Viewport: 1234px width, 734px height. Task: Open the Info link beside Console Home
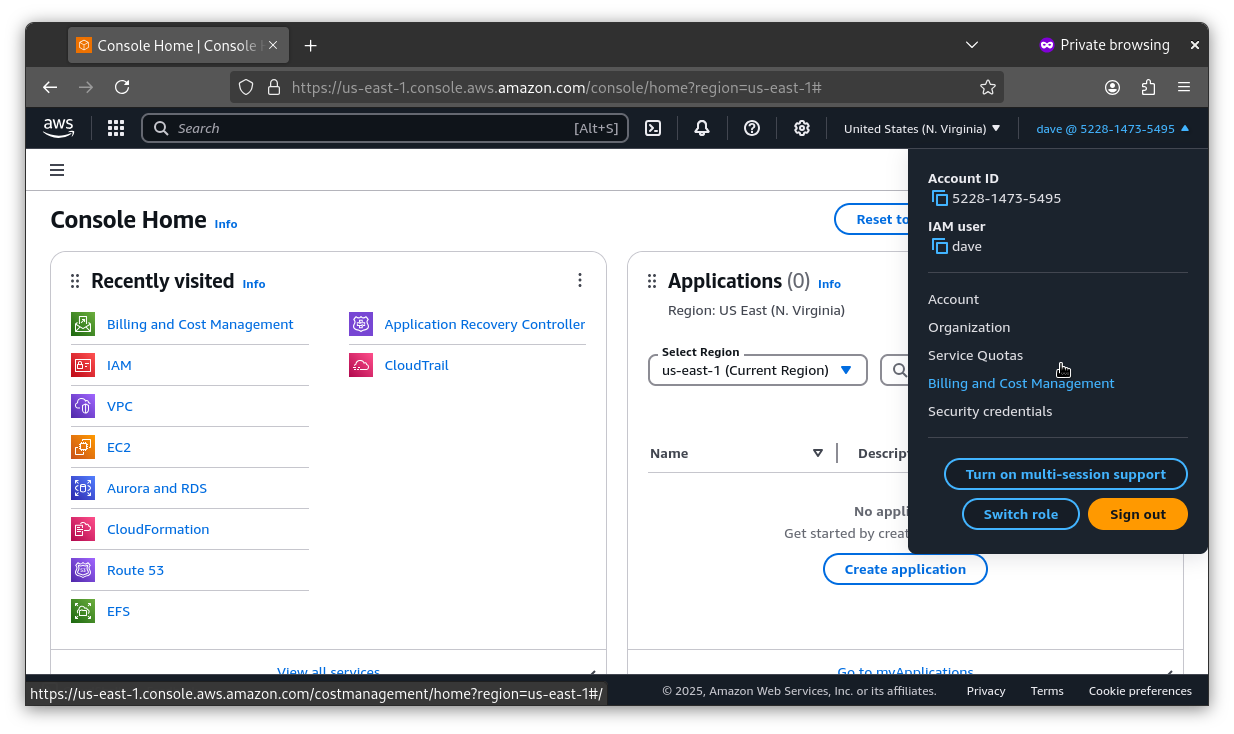point(226,224)
